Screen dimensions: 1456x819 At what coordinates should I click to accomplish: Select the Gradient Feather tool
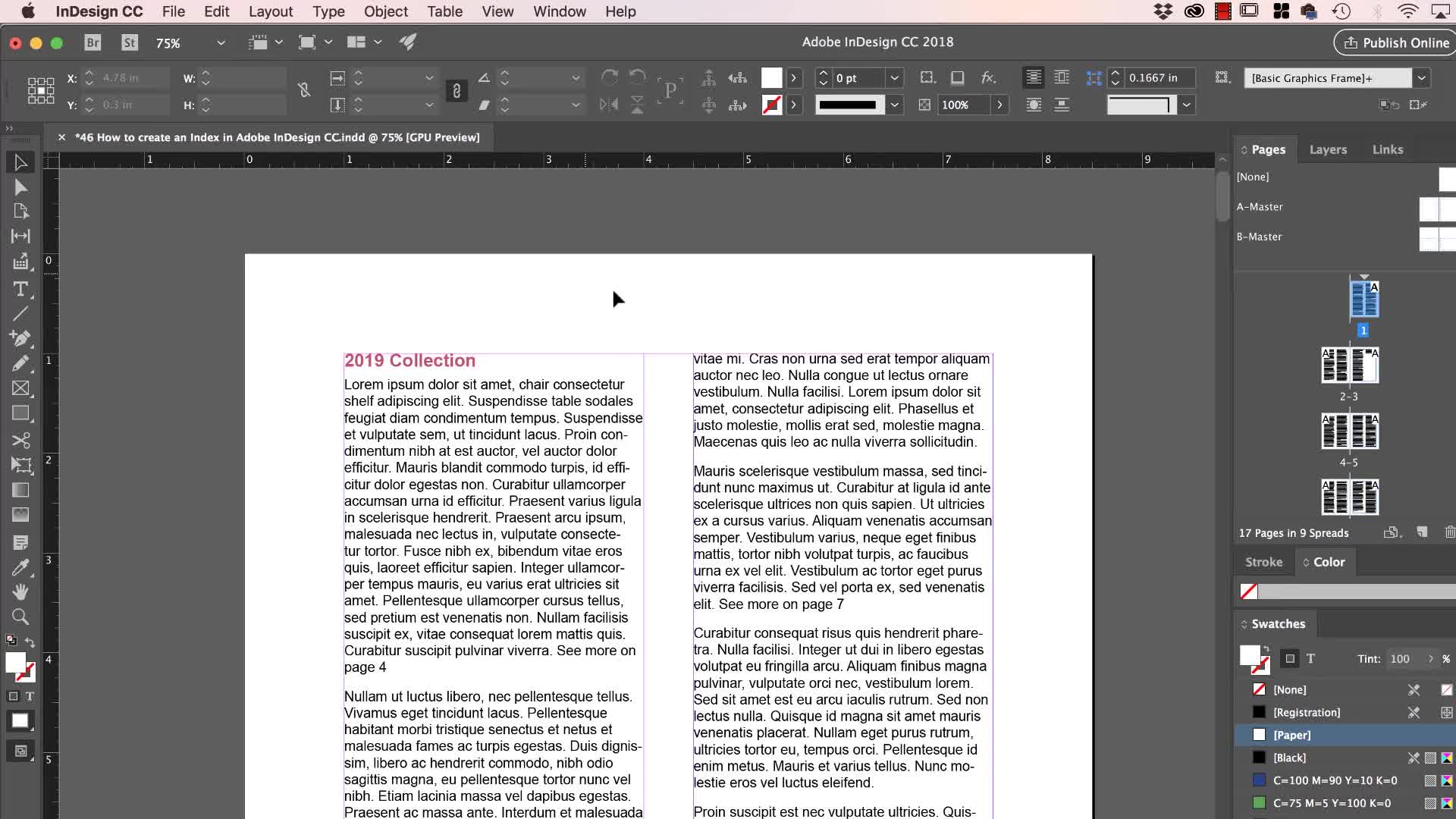pos(20,515)
